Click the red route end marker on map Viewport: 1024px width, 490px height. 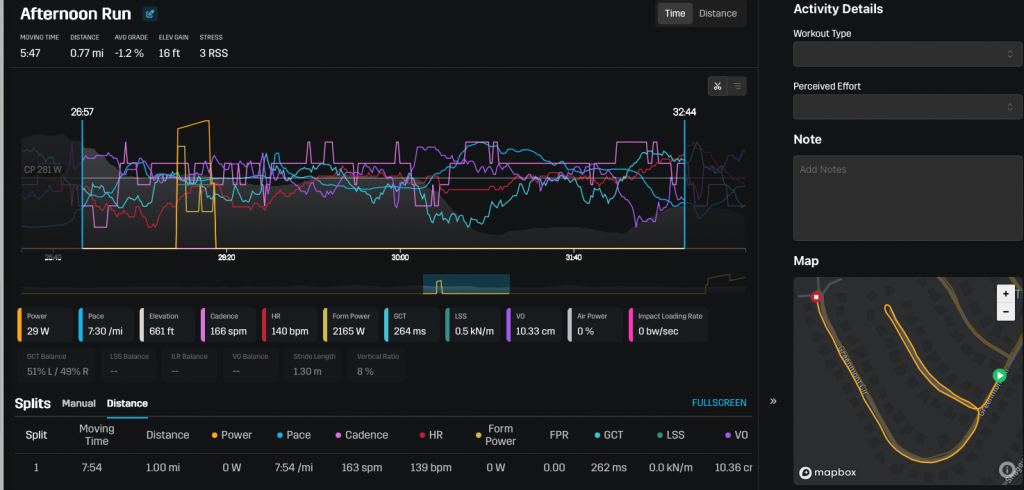(x=817, y=297)
